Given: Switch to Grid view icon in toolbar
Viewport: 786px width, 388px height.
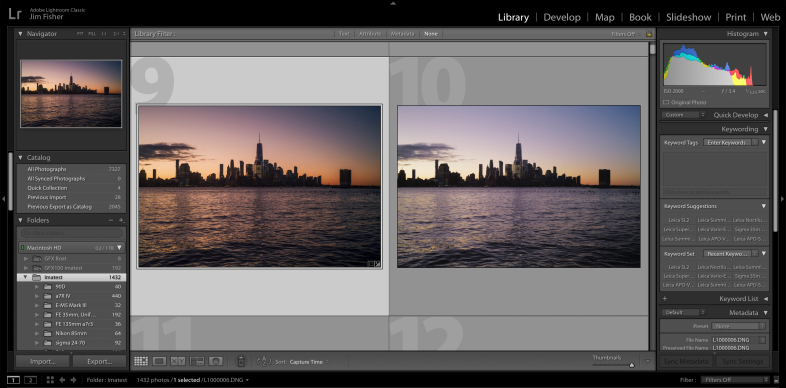Looking at the screenshot, I should [x=141, y=361].
